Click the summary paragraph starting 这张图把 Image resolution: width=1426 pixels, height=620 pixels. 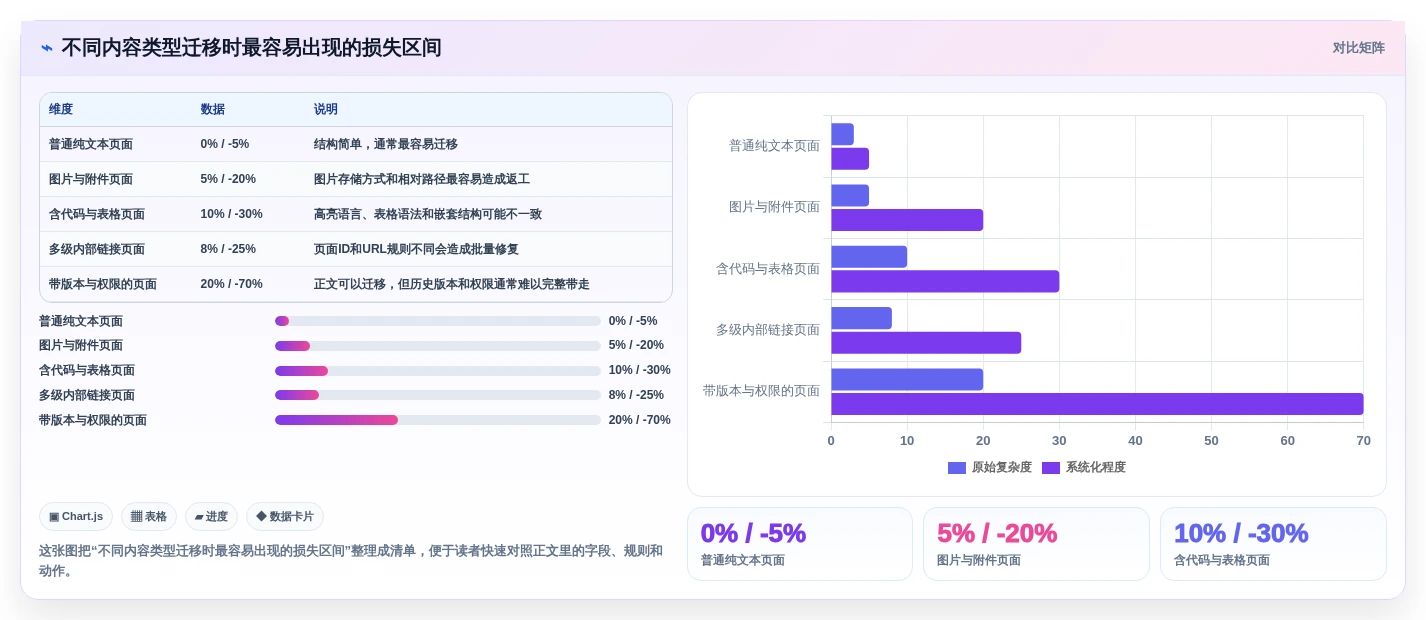pyautogui.click(x=351, y=561)
